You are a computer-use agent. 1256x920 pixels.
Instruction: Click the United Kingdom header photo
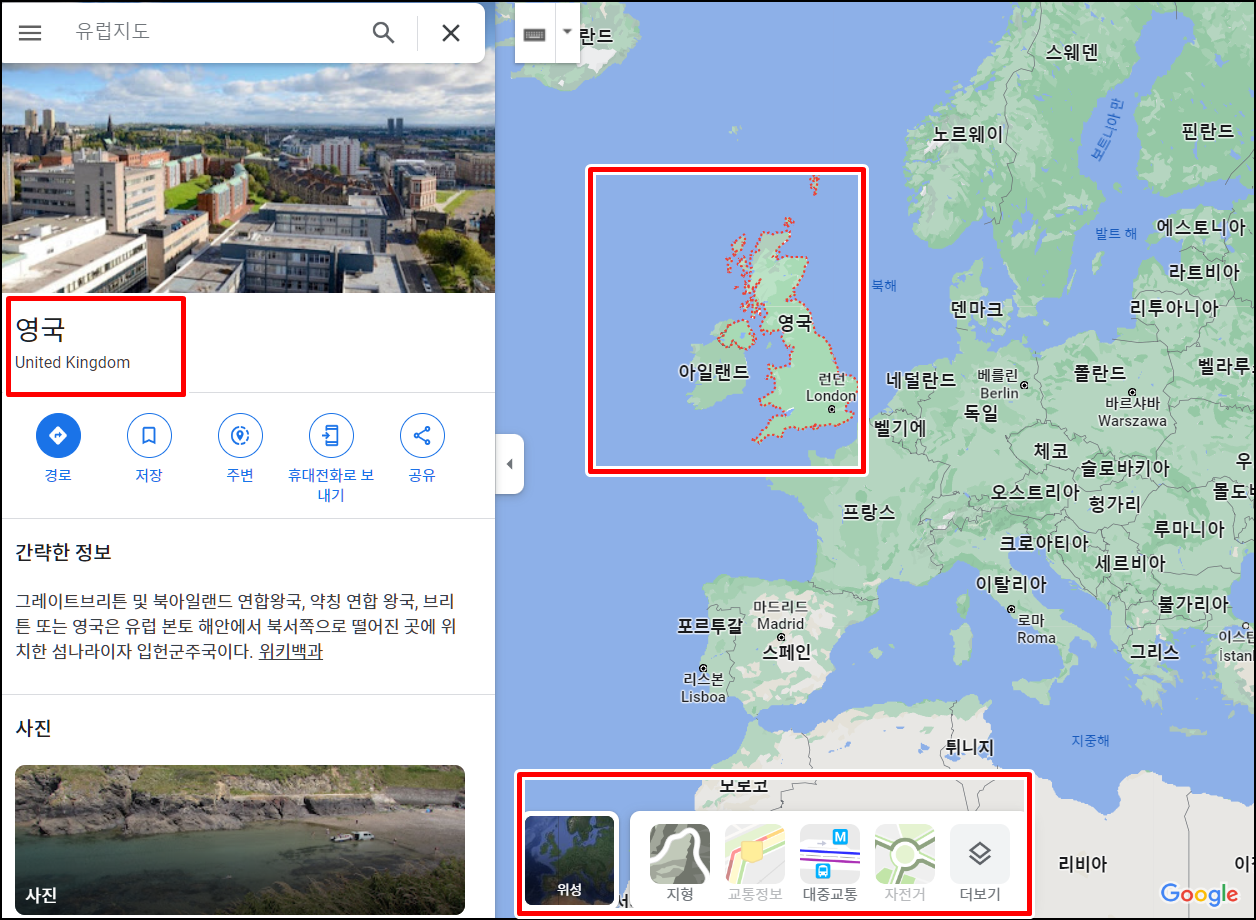pyautogui.click(x=248, y=178)
